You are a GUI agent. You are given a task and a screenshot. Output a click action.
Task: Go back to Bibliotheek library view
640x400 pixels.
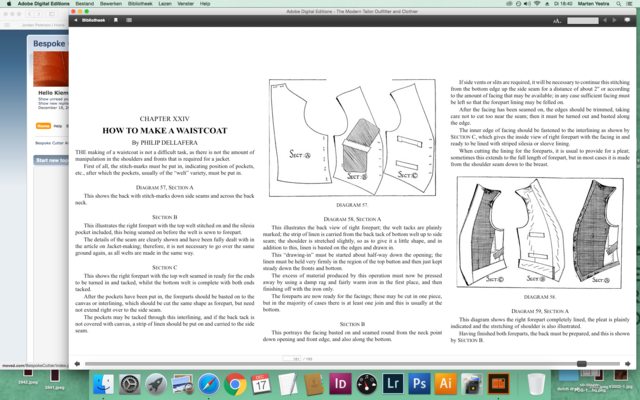click(90, 20)
